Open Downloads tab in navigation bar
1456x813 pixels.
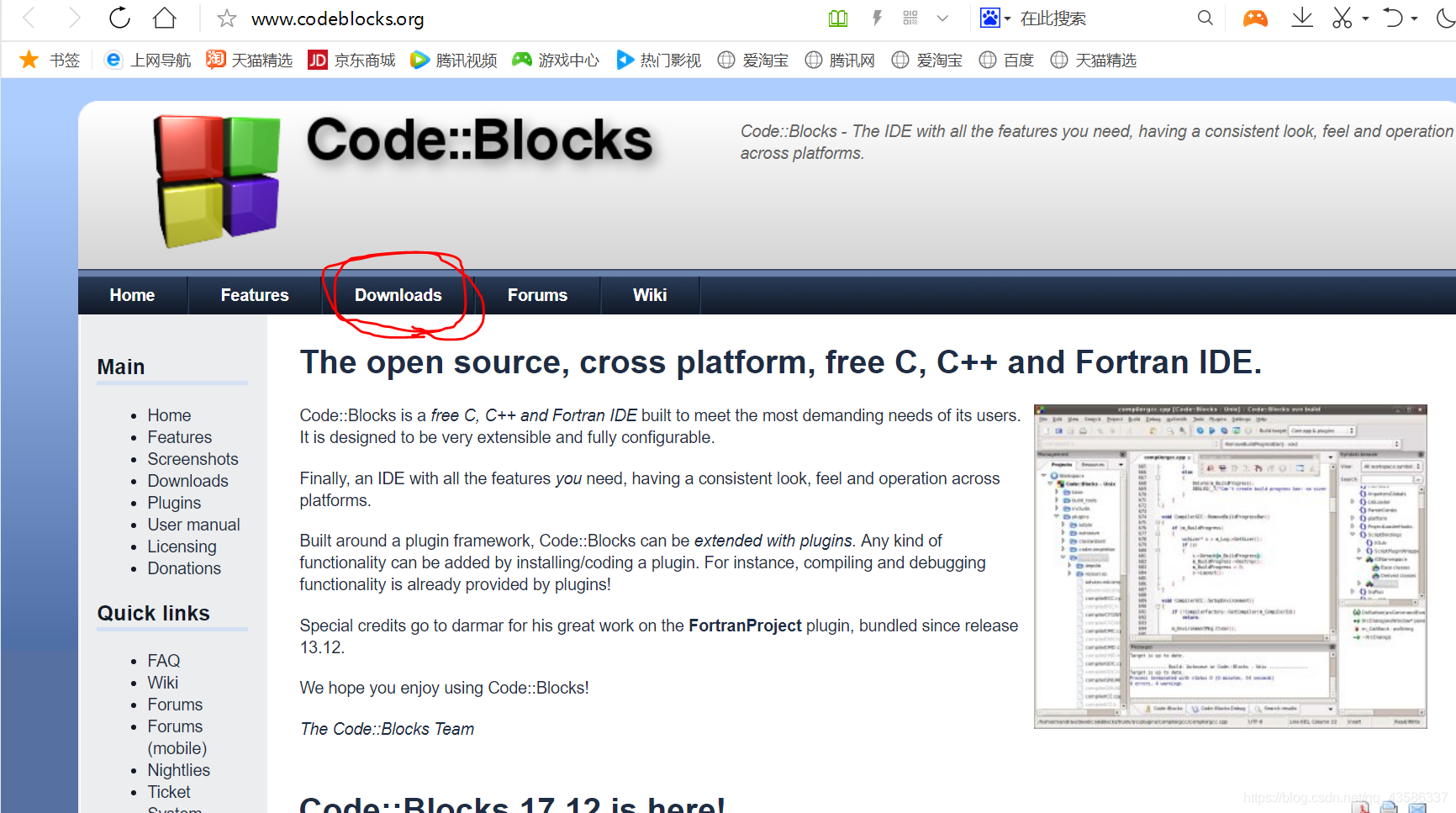pos(398,295)
